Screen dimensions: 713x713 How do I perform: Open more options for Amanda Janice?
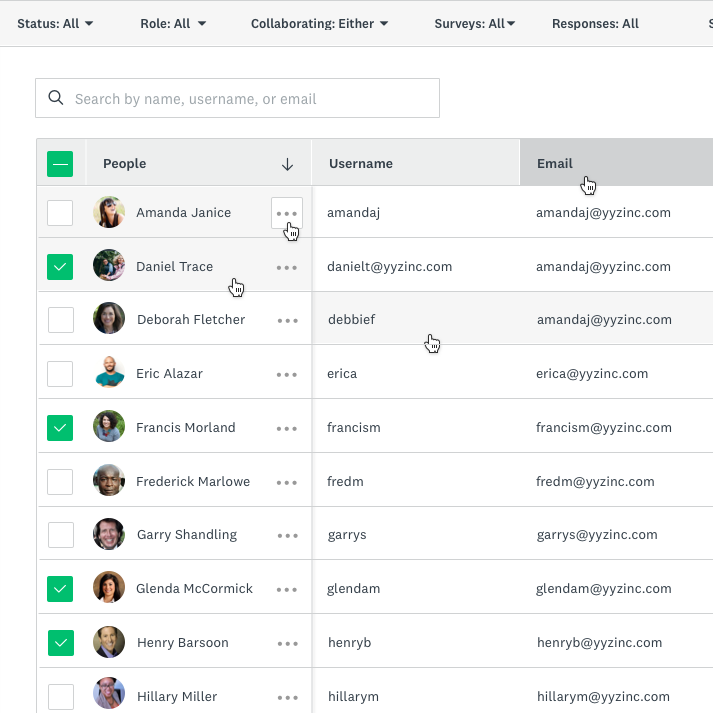[287, 213]
